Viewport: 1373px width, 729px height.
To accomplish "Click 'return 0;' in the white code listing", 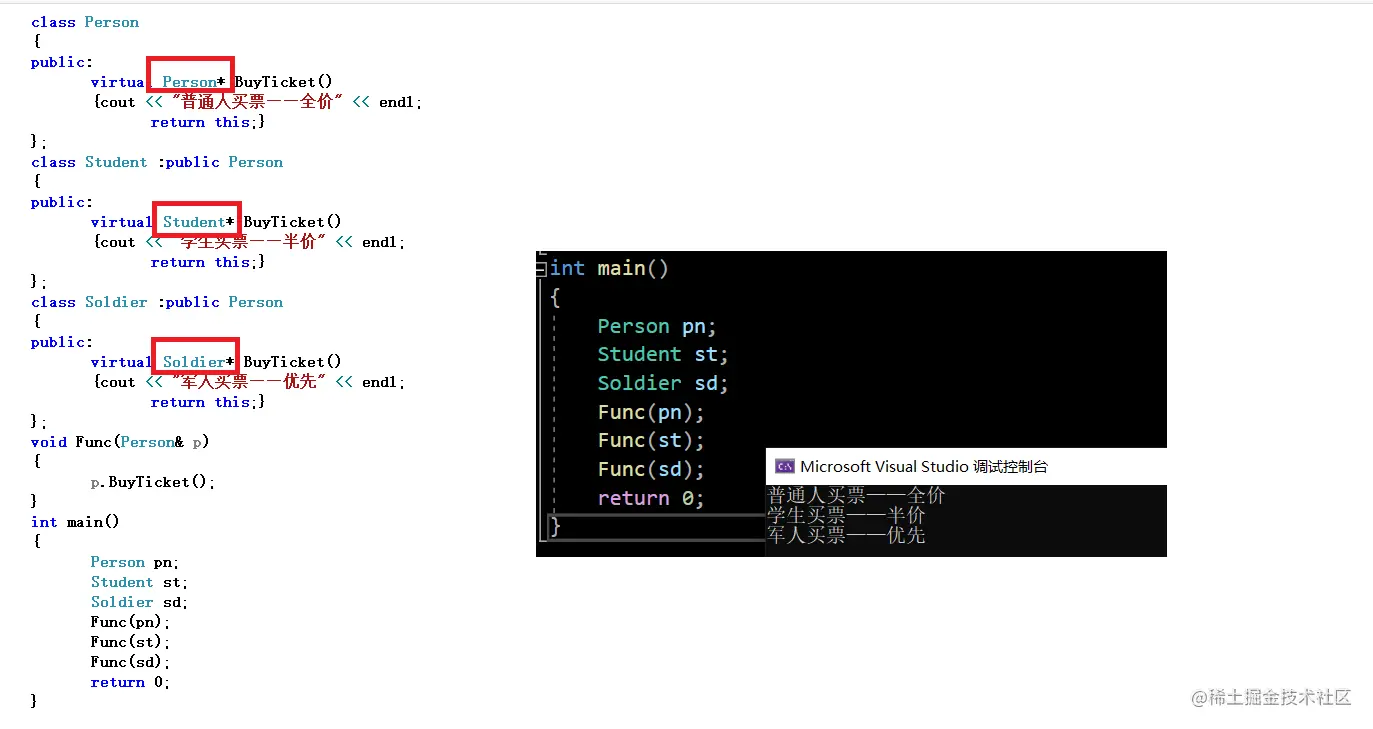I will point(131,682).
